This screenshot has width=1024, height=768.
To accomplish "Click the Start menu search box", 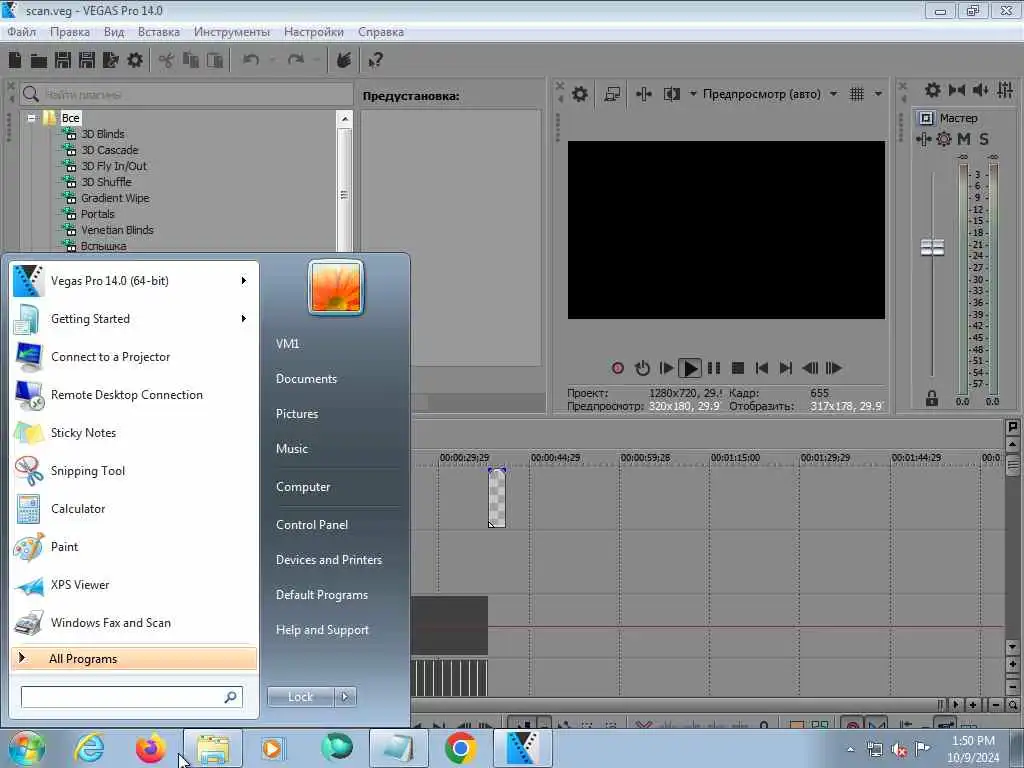I will pyautogui.click(x=132, y=697).
